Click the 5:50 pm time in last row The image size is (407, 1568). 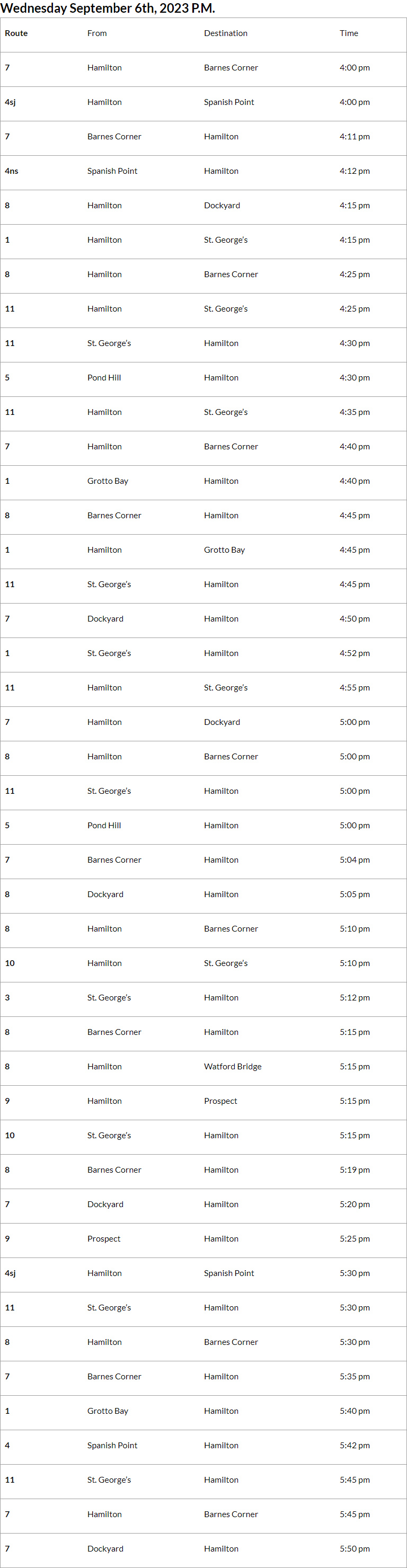tap(354, 1548)
